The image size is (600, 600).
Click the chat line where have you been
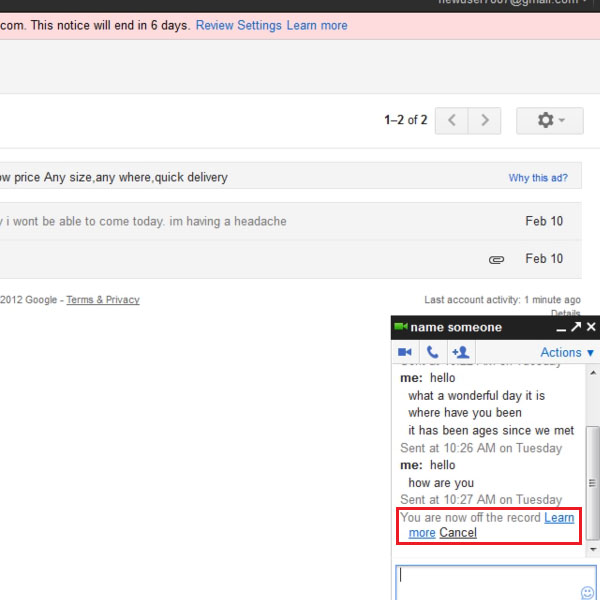465,413
